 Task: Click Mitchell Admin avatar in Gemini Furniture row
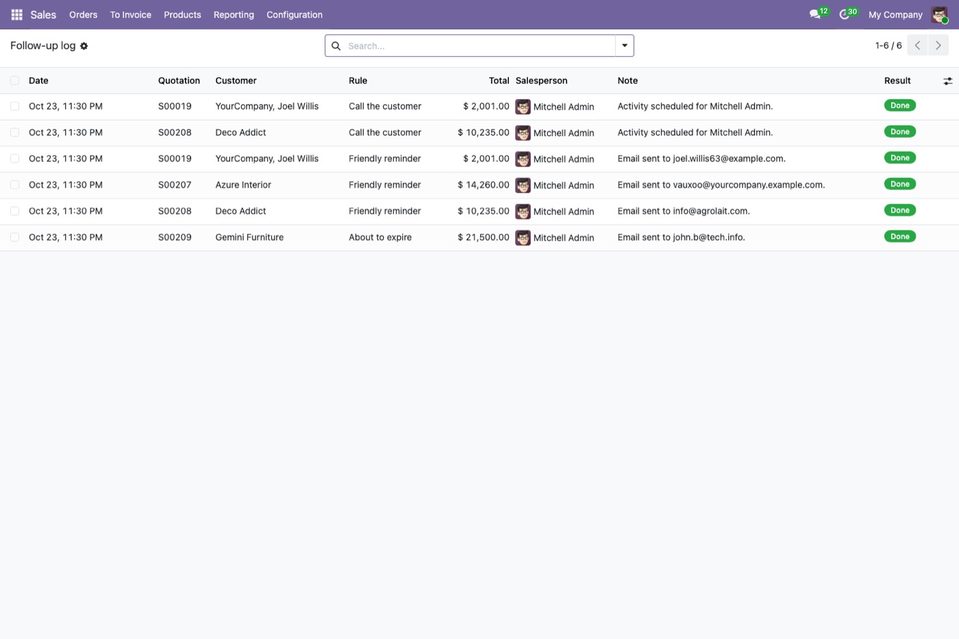pyautogui.click(x=523, y=238)
